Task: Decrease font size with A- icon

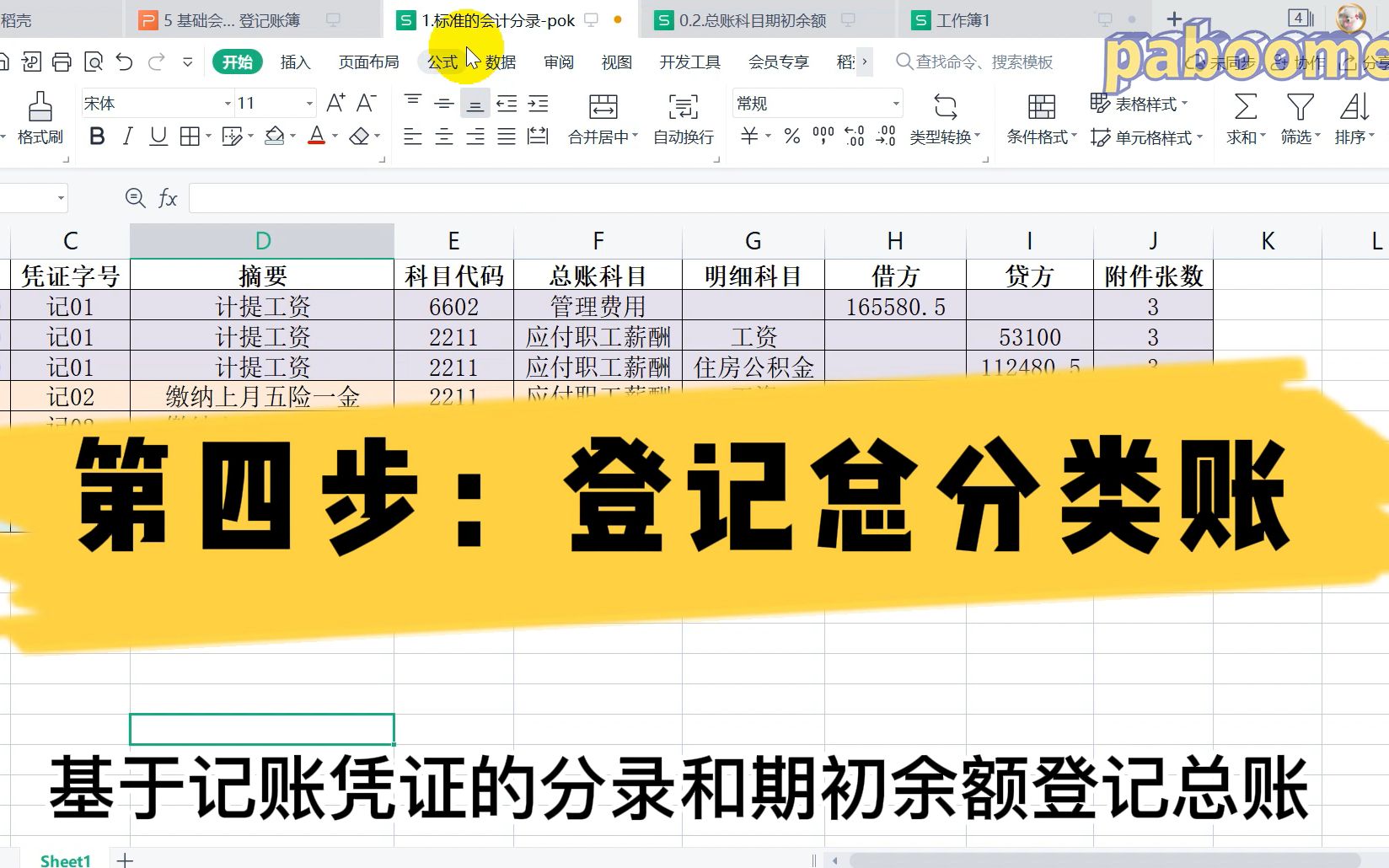Action: coord(366,104)
